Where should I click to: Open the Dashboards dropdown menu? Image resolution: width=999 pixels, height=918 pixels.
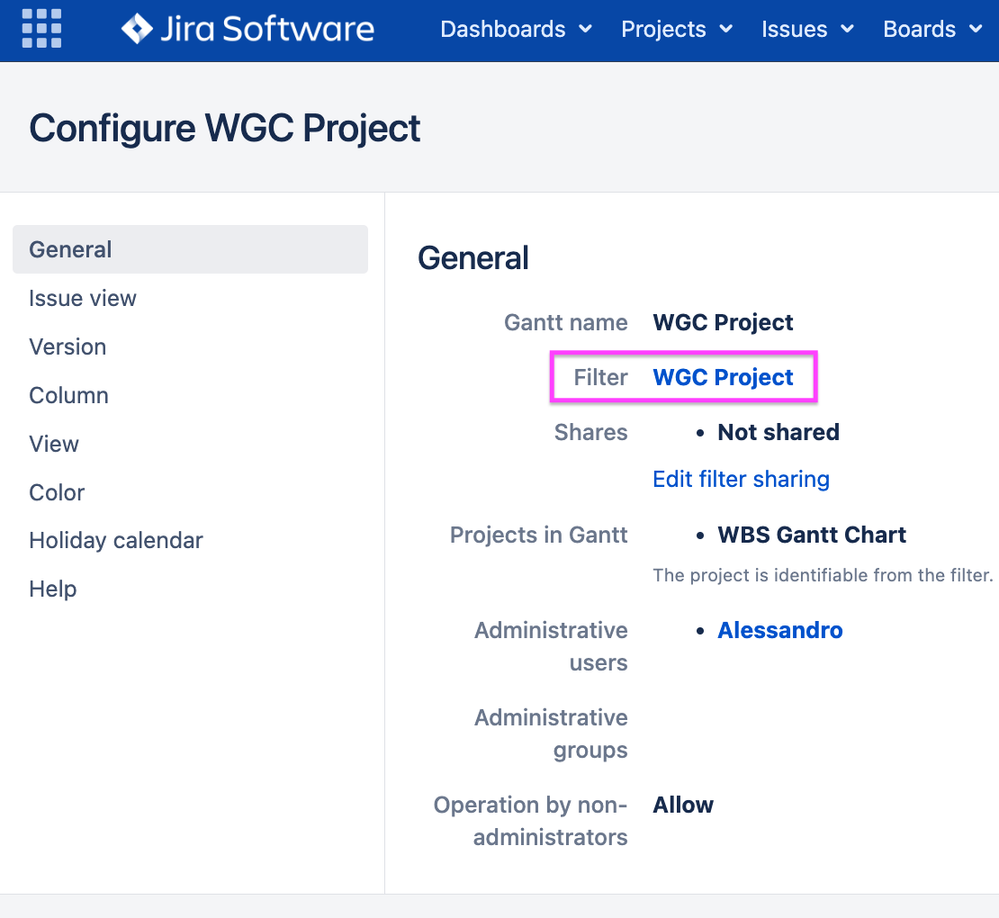(x=516, y=29)
